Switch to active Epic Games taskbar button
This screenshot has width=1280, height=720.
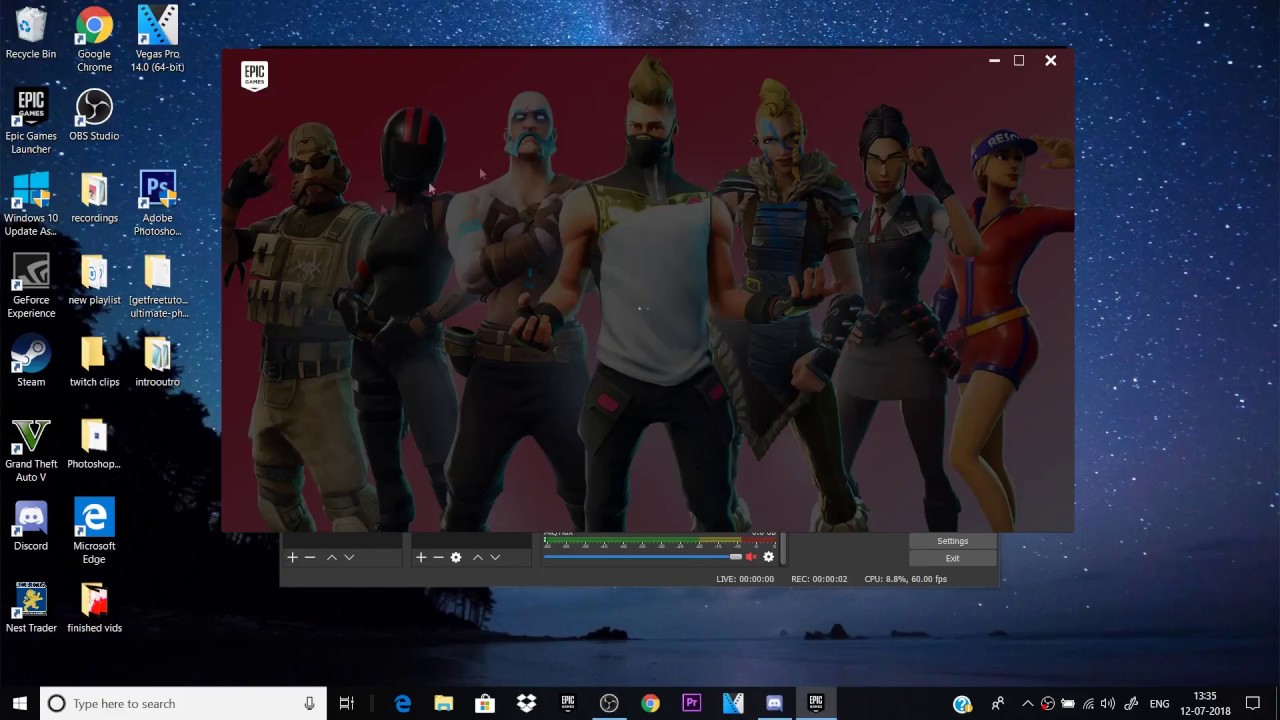(x=815, y=703)
